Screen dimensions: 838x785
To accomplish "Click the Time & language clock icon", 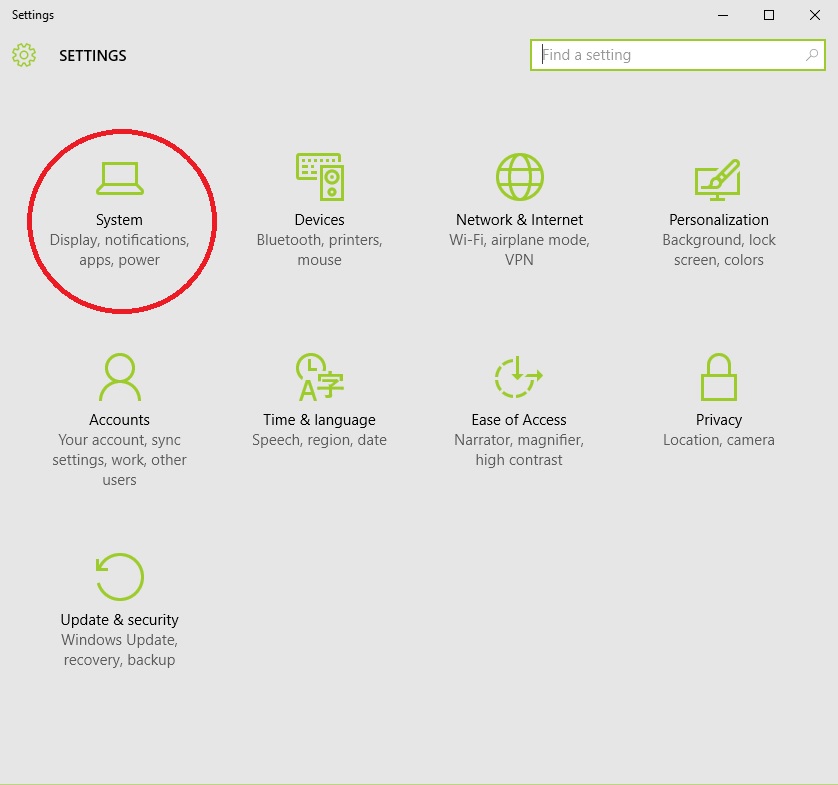I will (x=320, y=377).
